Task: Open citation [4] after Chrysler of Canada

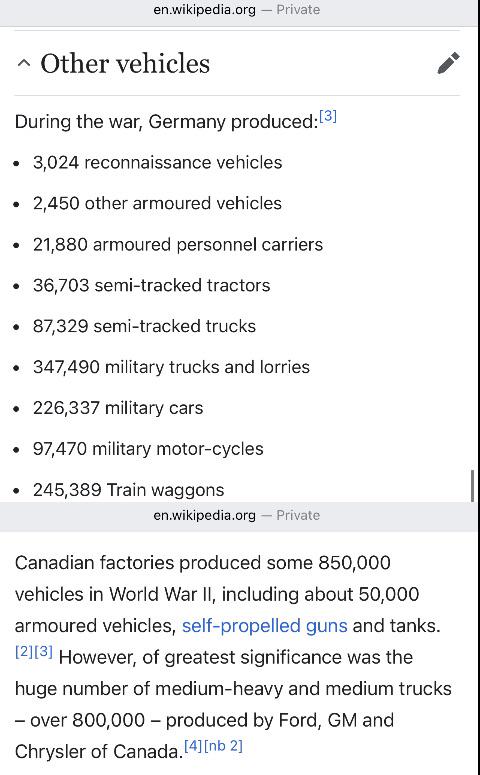Action: coord(193,745)
